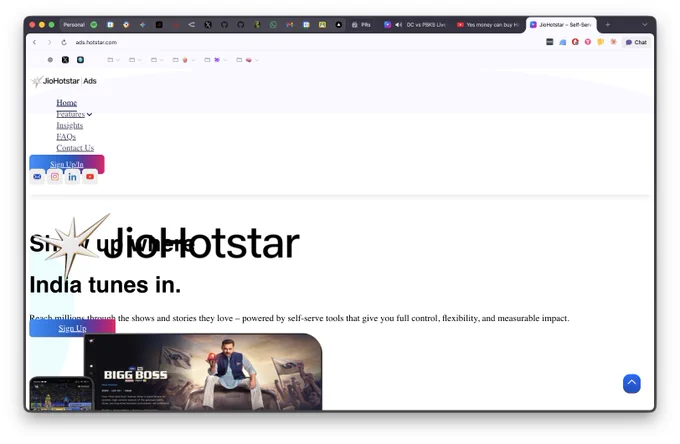This screenshot has height=444, width=680.
Task: Open the blue extension icon in toolbar
Action: pyautogui.click(x=562, y=42)
